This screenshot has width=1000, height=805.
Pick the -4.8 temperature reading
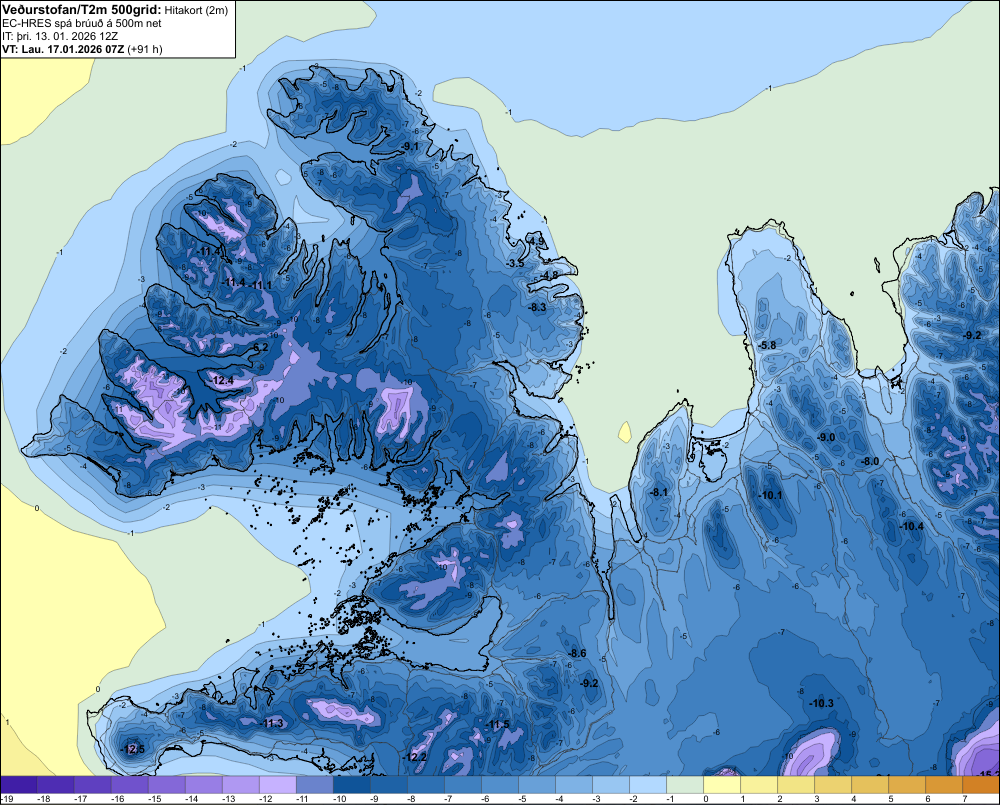550,275
